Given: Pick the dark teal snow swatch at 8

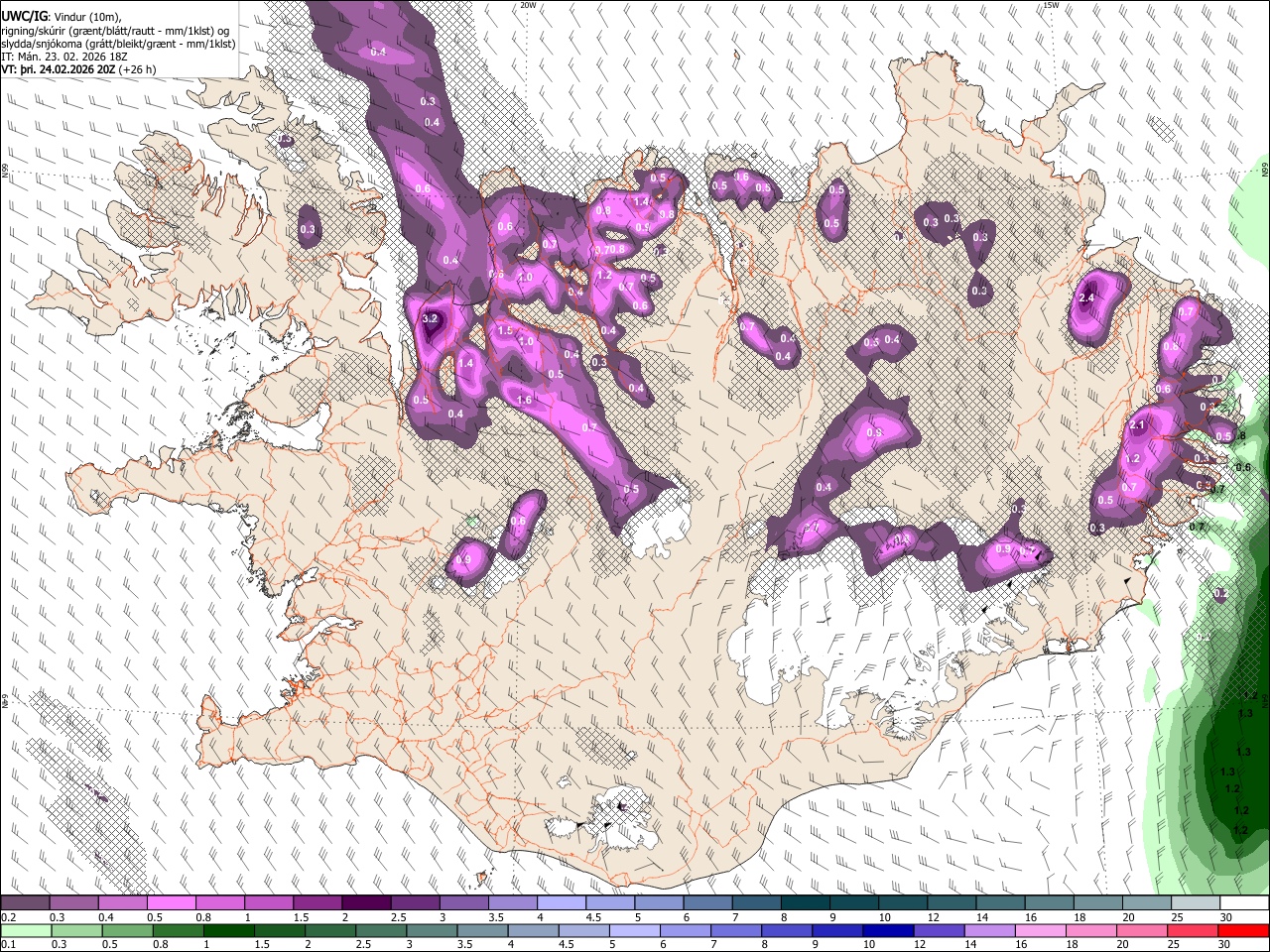Looking at the screenshot, I should (804, 903).
